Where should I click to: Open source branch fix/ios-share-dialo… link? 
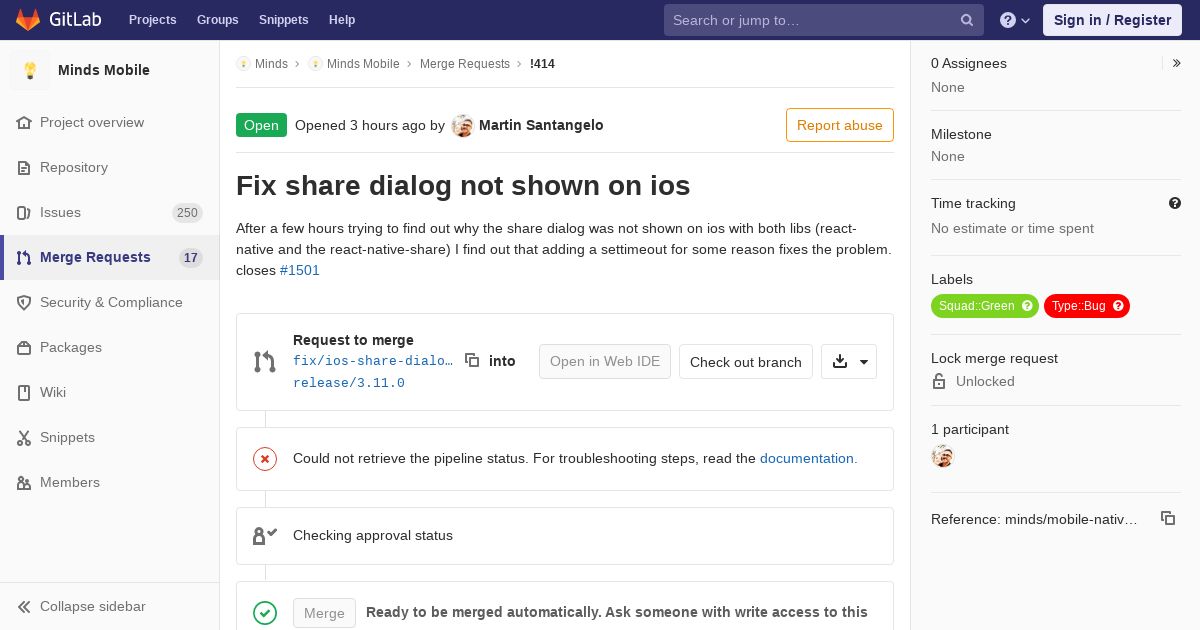[373, 360]
